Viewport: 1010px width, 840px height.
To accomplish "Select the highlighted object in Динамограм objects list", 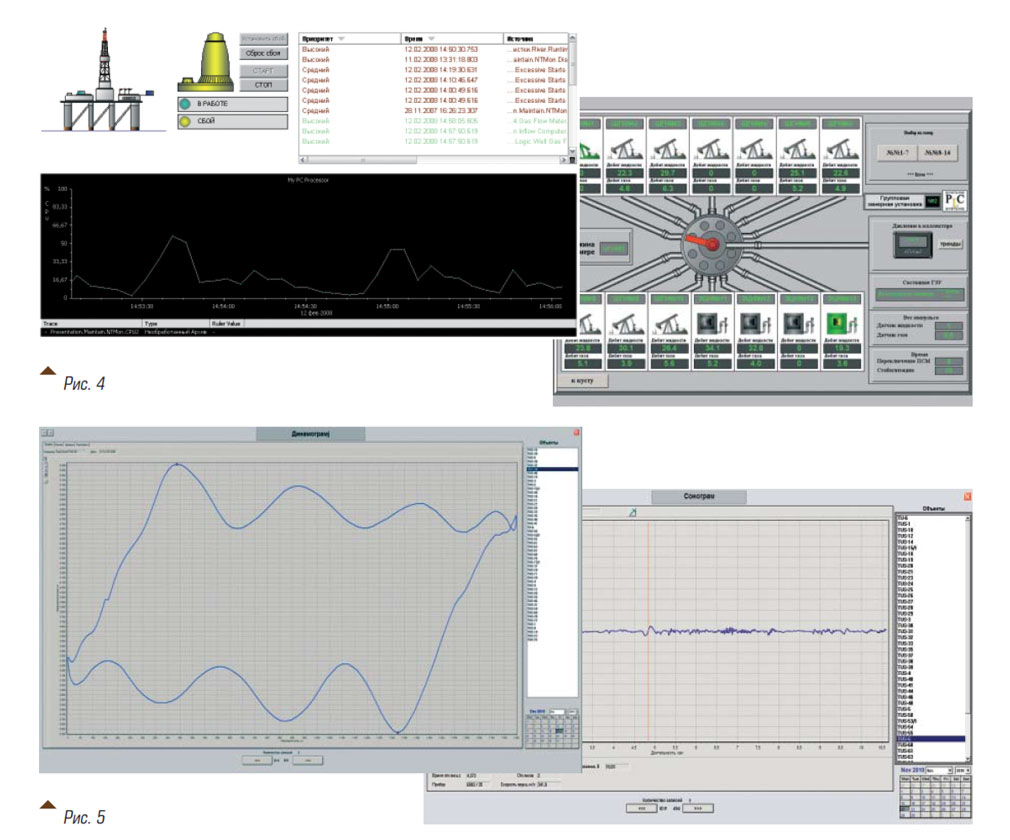I will click(552, 470).
